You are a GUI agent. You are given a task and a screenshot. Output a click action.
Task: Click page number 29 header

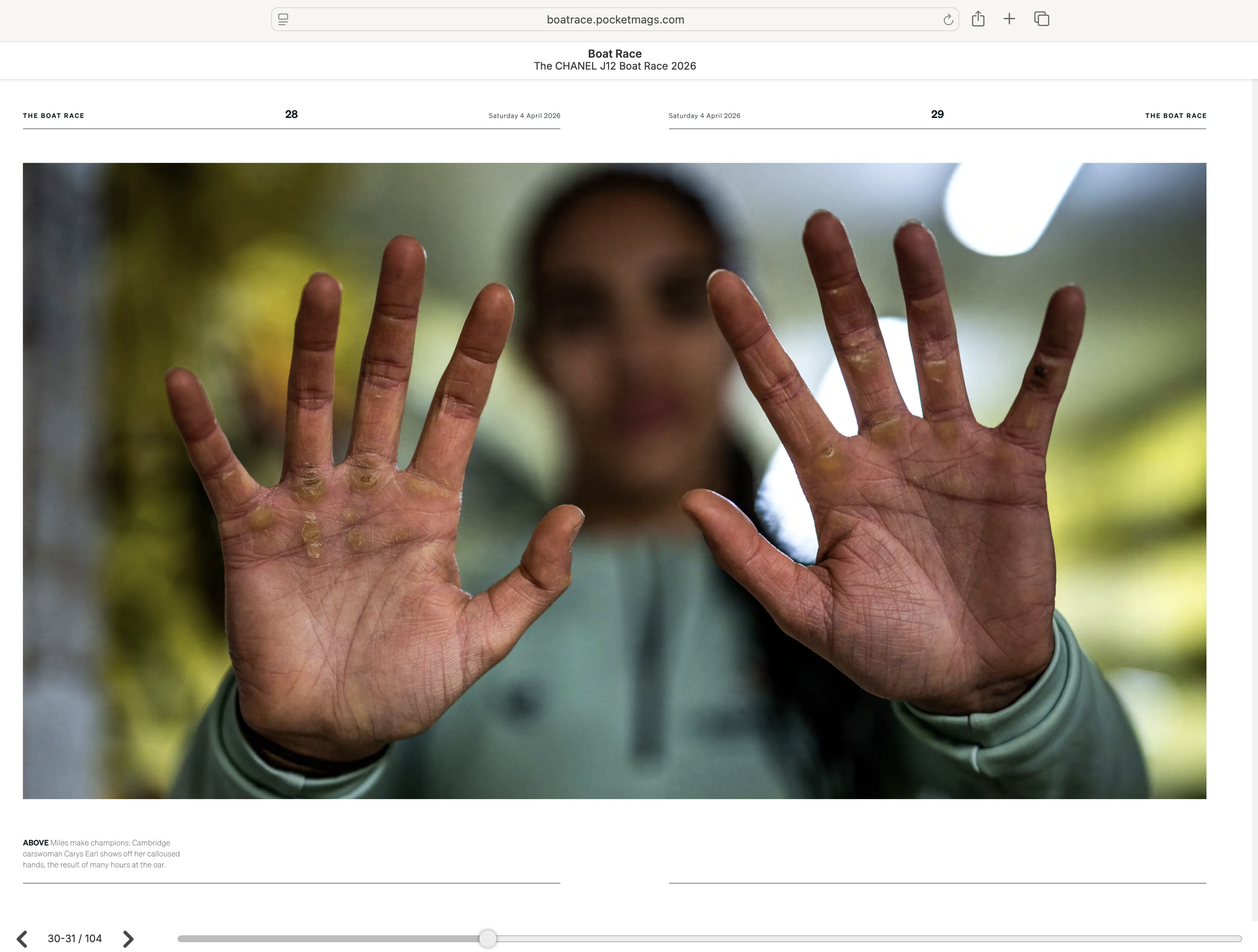tap(937, 114)
